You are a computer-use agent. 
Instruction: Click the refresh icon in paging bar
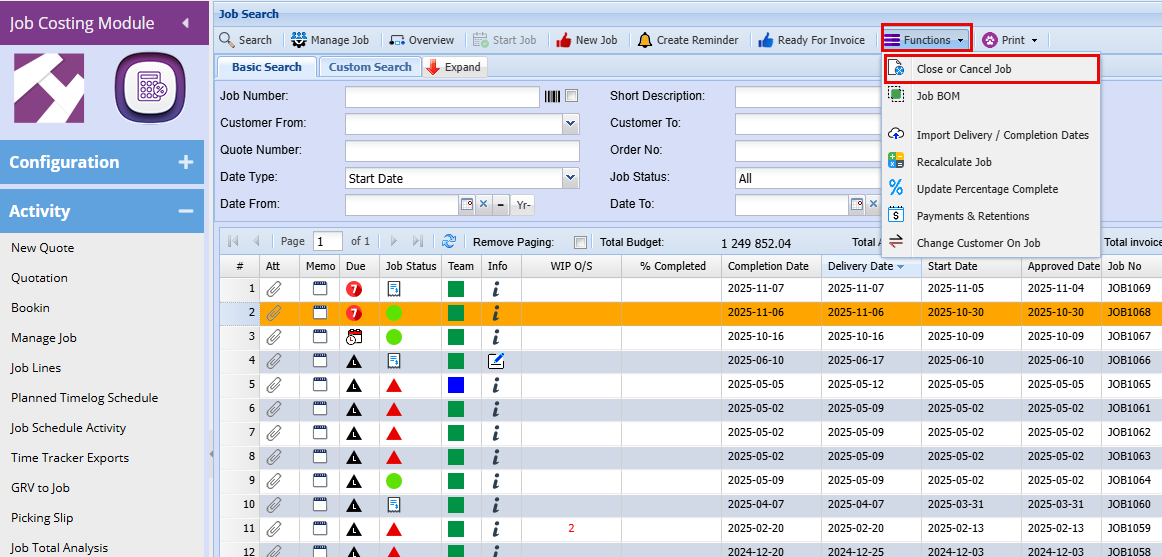point(449,241)
